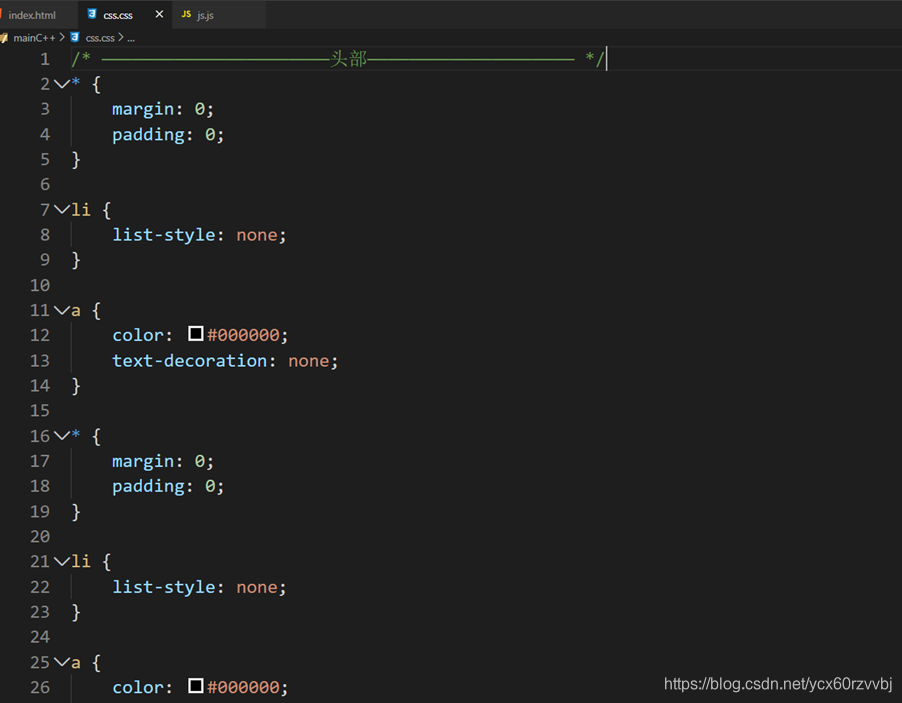Collapse the second universal selector on line 16

(x=63, y=436)
